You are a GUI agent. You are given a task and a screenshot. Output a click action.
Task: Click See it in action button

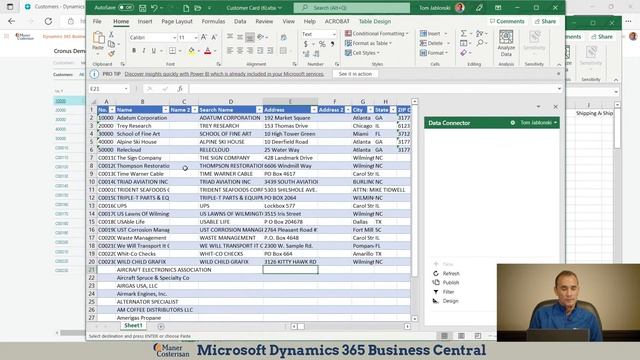pos(355,74)
